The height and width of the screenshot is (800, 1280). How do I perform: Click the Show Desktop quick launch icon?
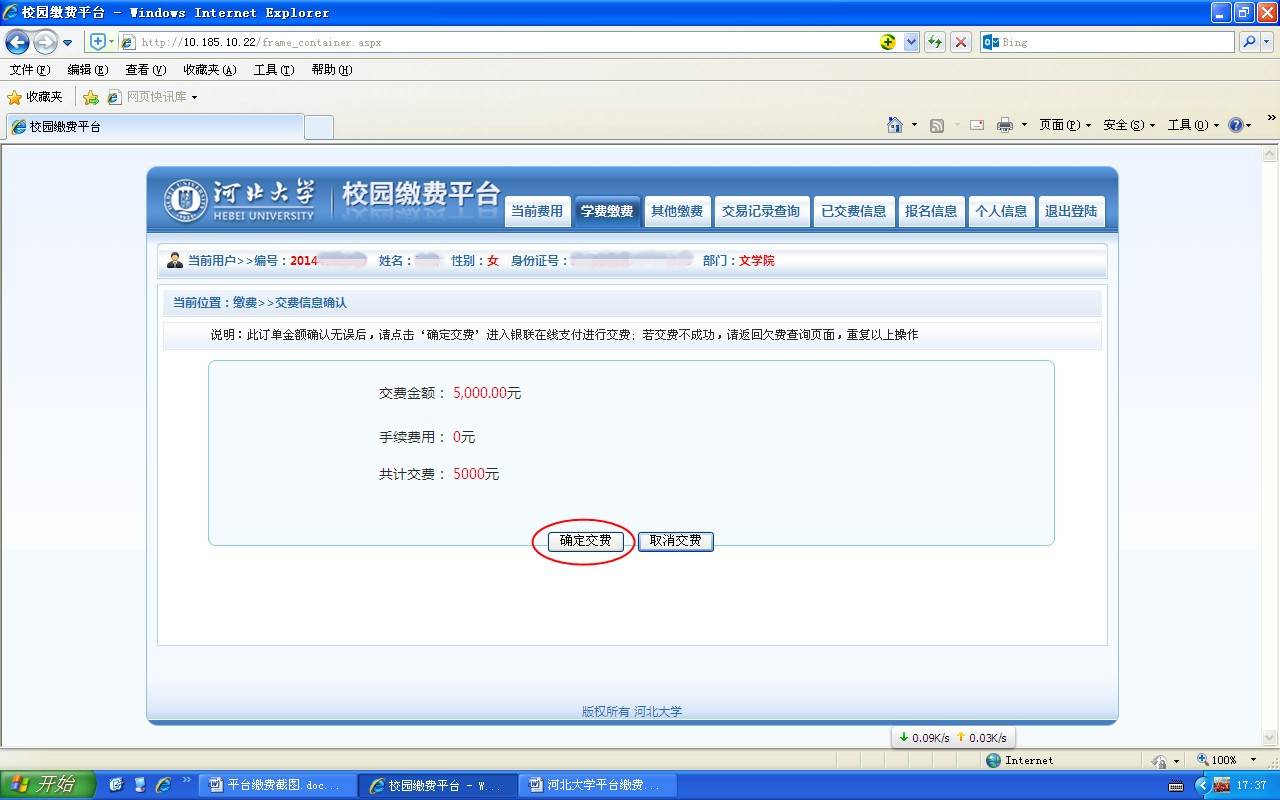(116, 785)
